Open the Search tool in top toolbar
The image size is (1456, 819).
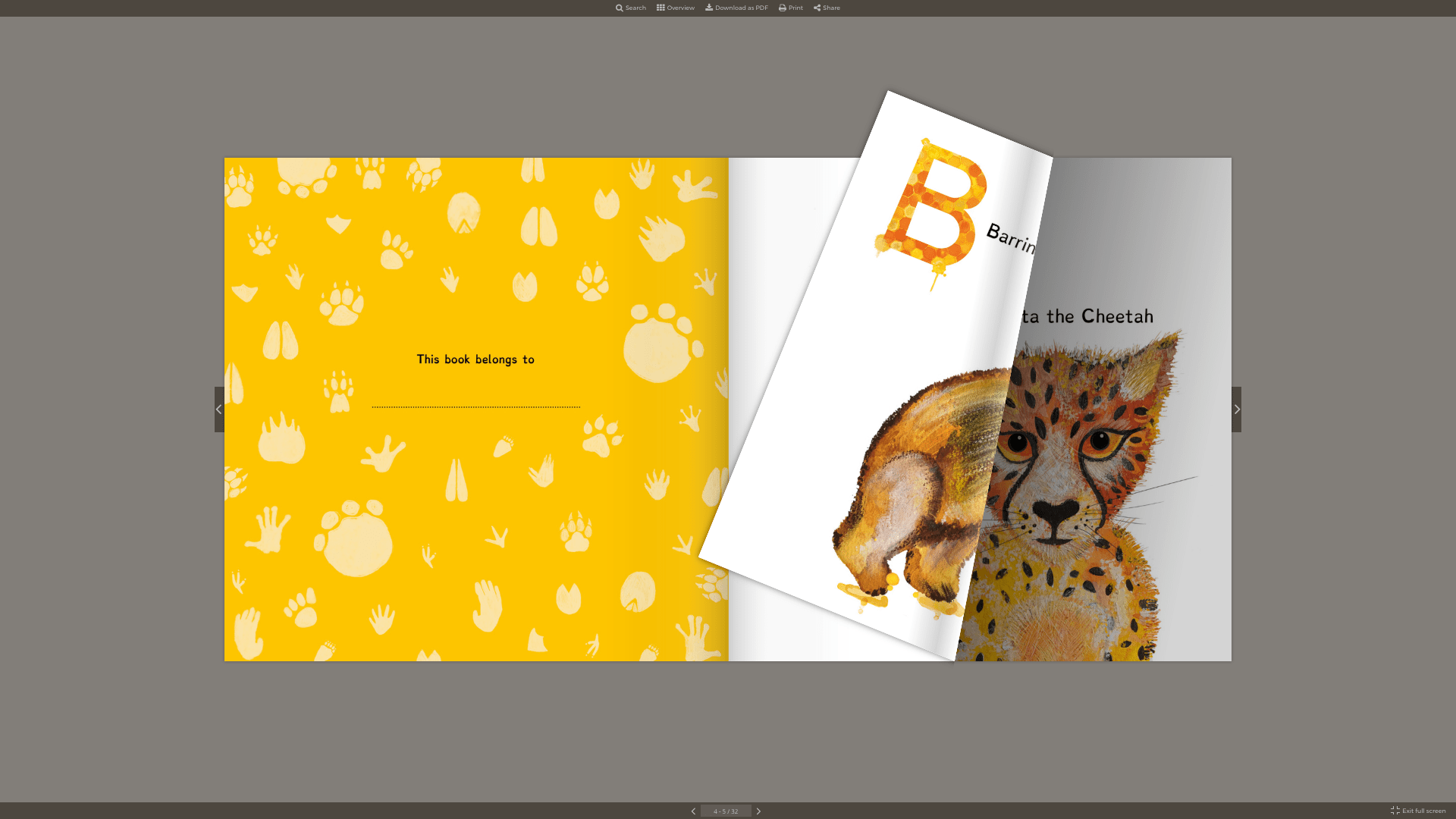(631, 8)
